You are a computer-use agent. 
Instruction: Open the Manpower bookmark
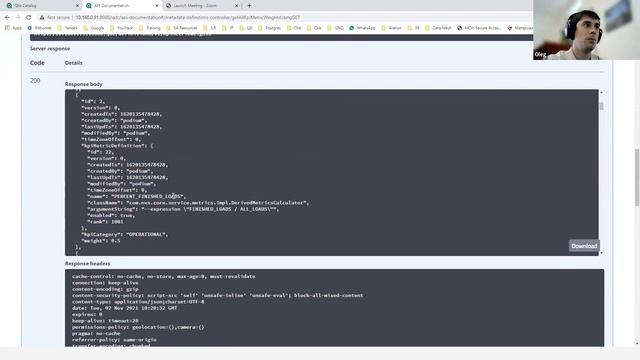point(520,28)
